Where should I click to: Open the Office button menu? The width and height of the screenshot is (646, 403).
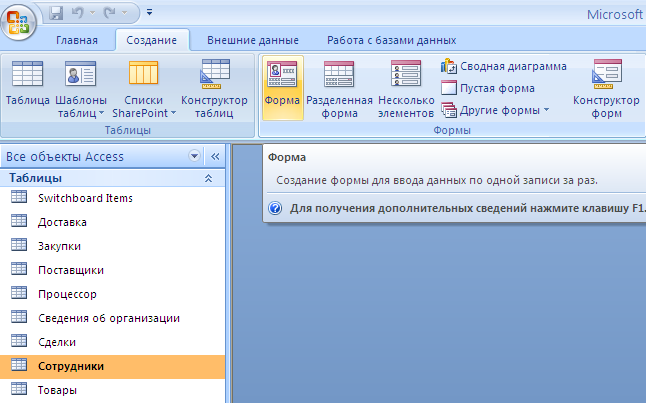(19, 21)
